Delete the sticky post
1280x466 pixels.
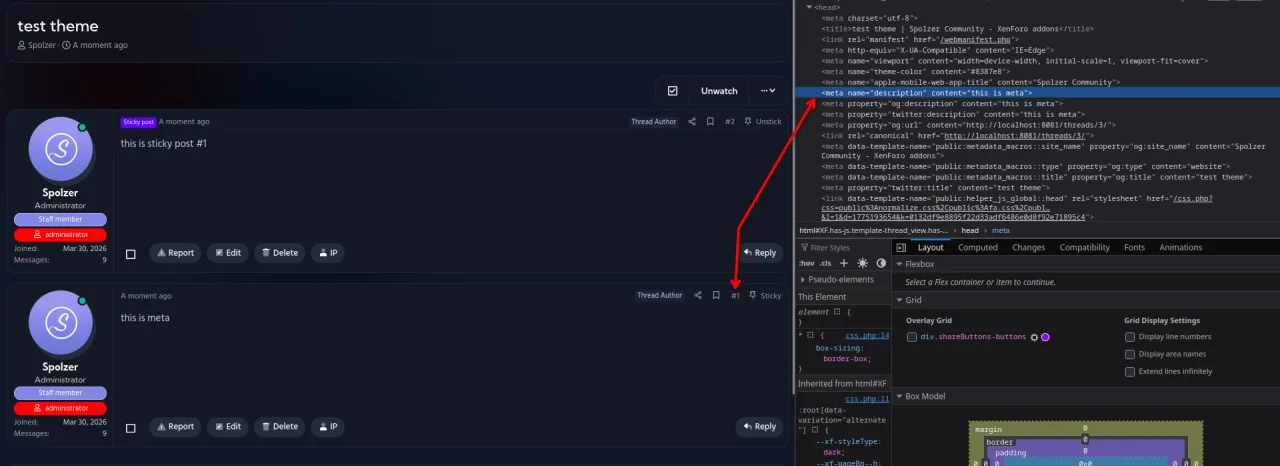(x=280, y=253)
